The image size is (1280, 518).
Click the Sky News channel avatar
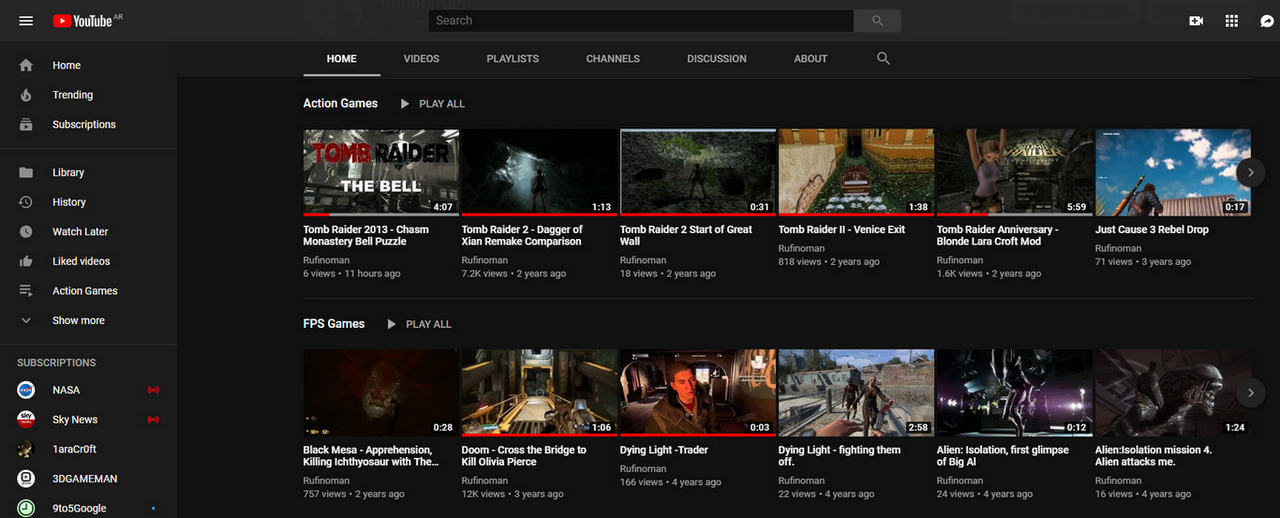(x=26, y=420)
